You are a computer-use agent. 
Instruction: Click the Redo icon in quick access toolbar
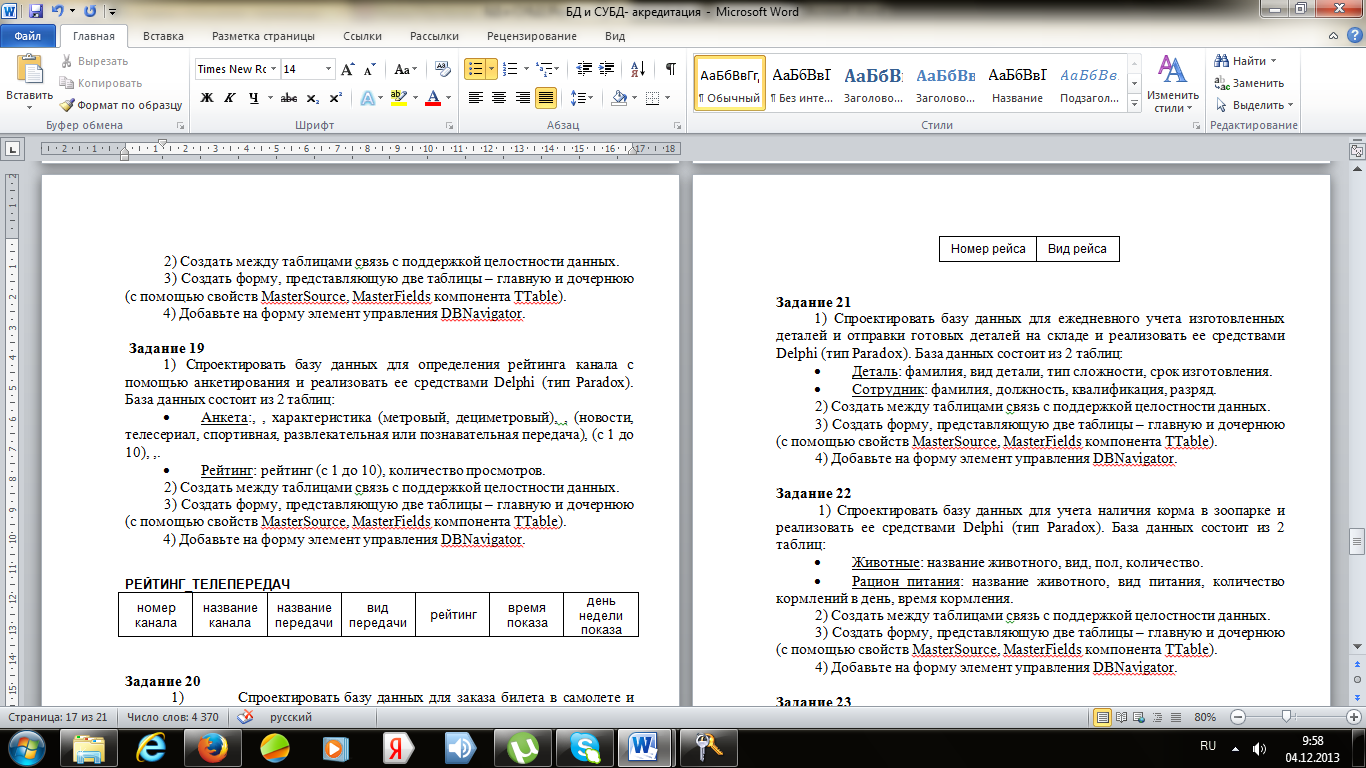pyautogui.click(x=91, y=12)
